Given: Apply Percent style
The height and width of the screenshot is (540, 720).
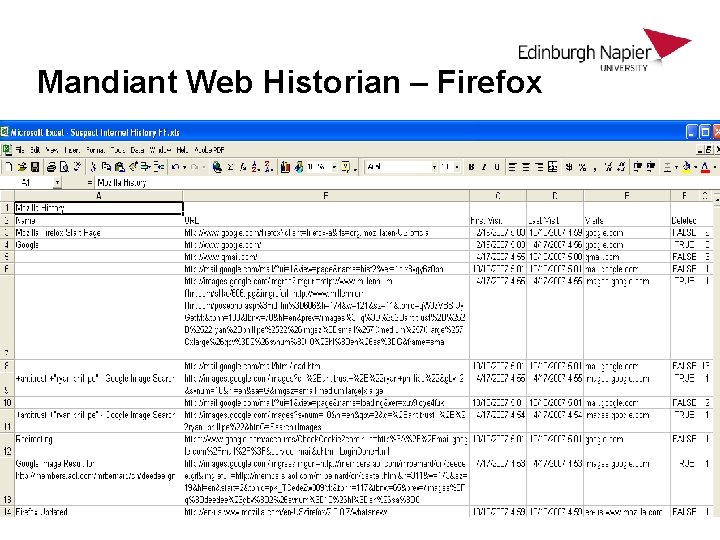Looking at the screenshot, I should [x=582, y=167].
